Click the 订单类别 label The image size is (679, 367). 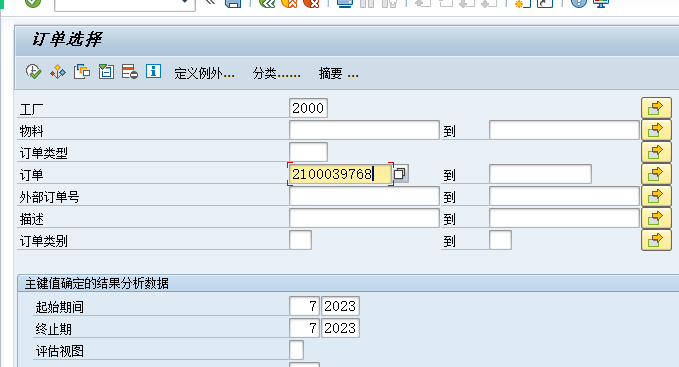click(x=44, y=241)
